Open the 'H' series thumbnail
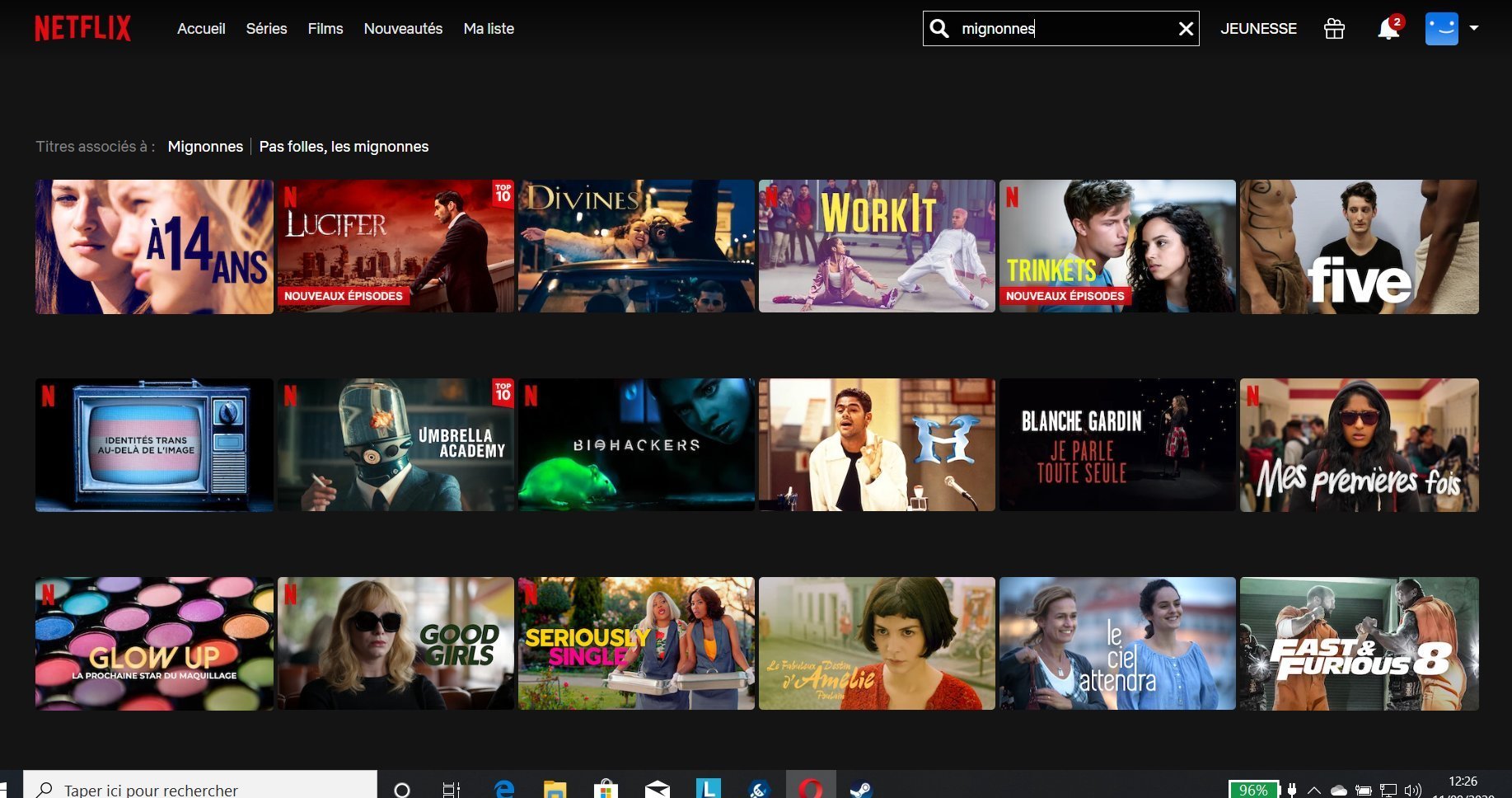The image size is (1512, 798). (877, 445)
